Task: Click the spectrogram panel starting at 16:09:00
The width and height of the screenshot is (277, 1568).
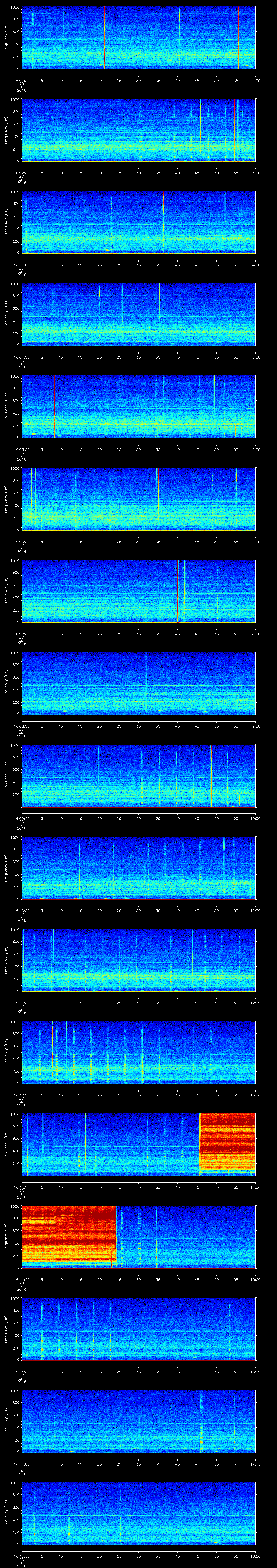Action: 138,775
